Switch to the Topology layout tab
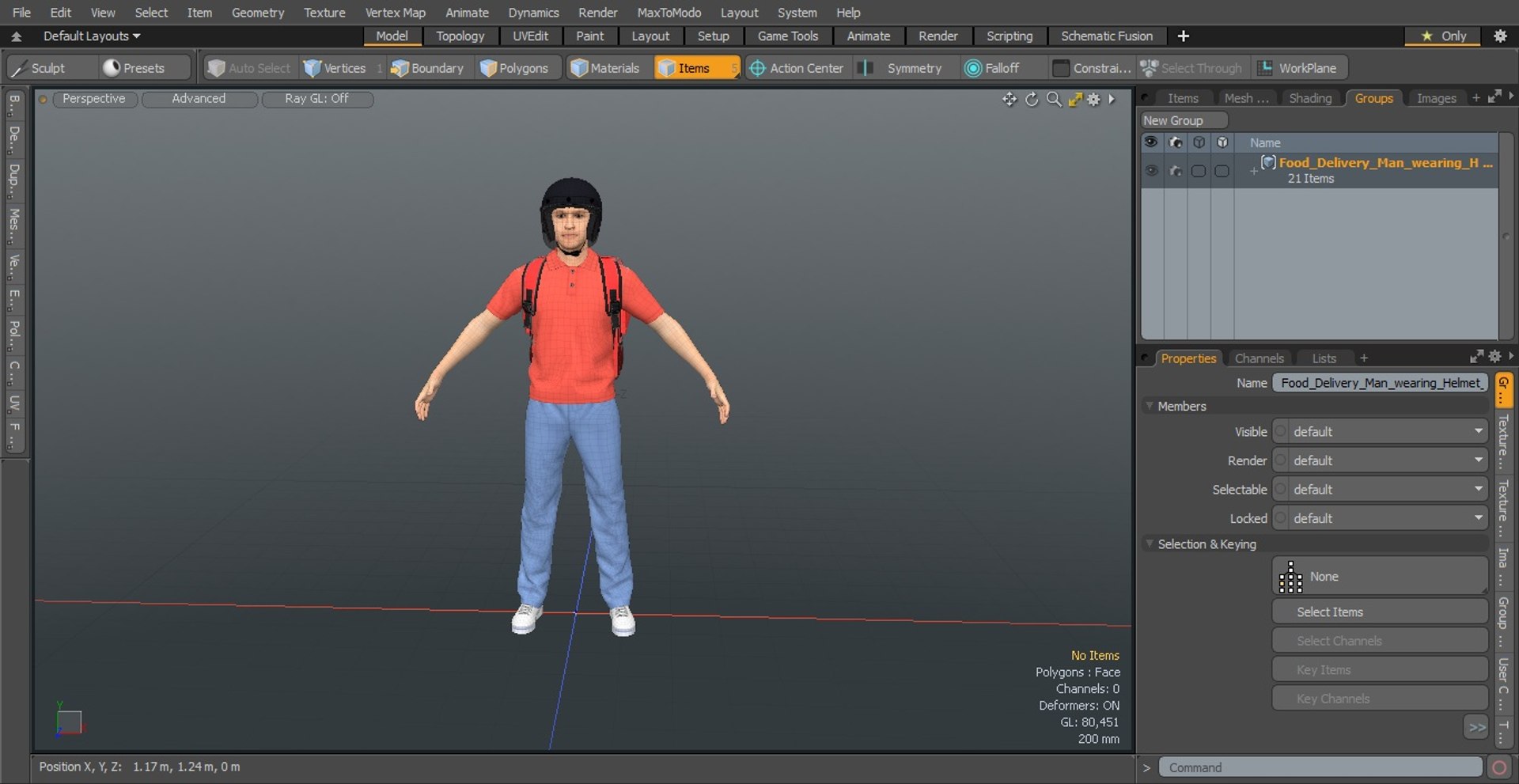1519x784 pixels. 460,36
